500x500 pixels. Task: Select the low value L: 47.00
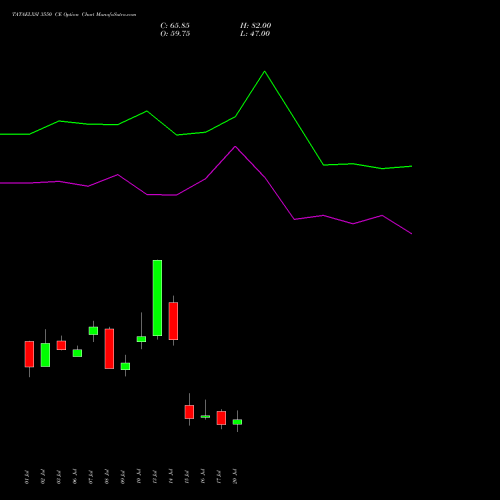(x=255, y=34)
